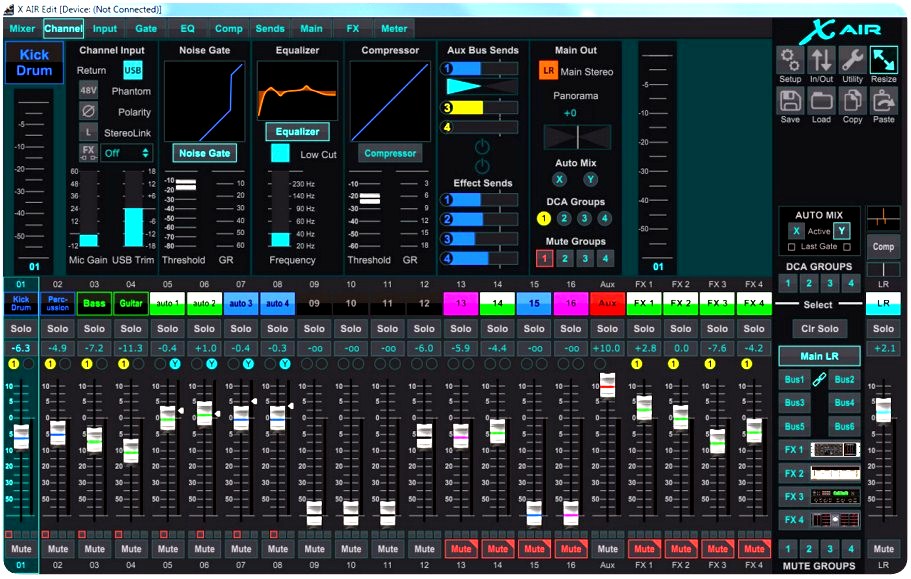Open the FX insert dropdown set to Off
The height and width of the screenshot is (579, 911).
tap(126, 153)
